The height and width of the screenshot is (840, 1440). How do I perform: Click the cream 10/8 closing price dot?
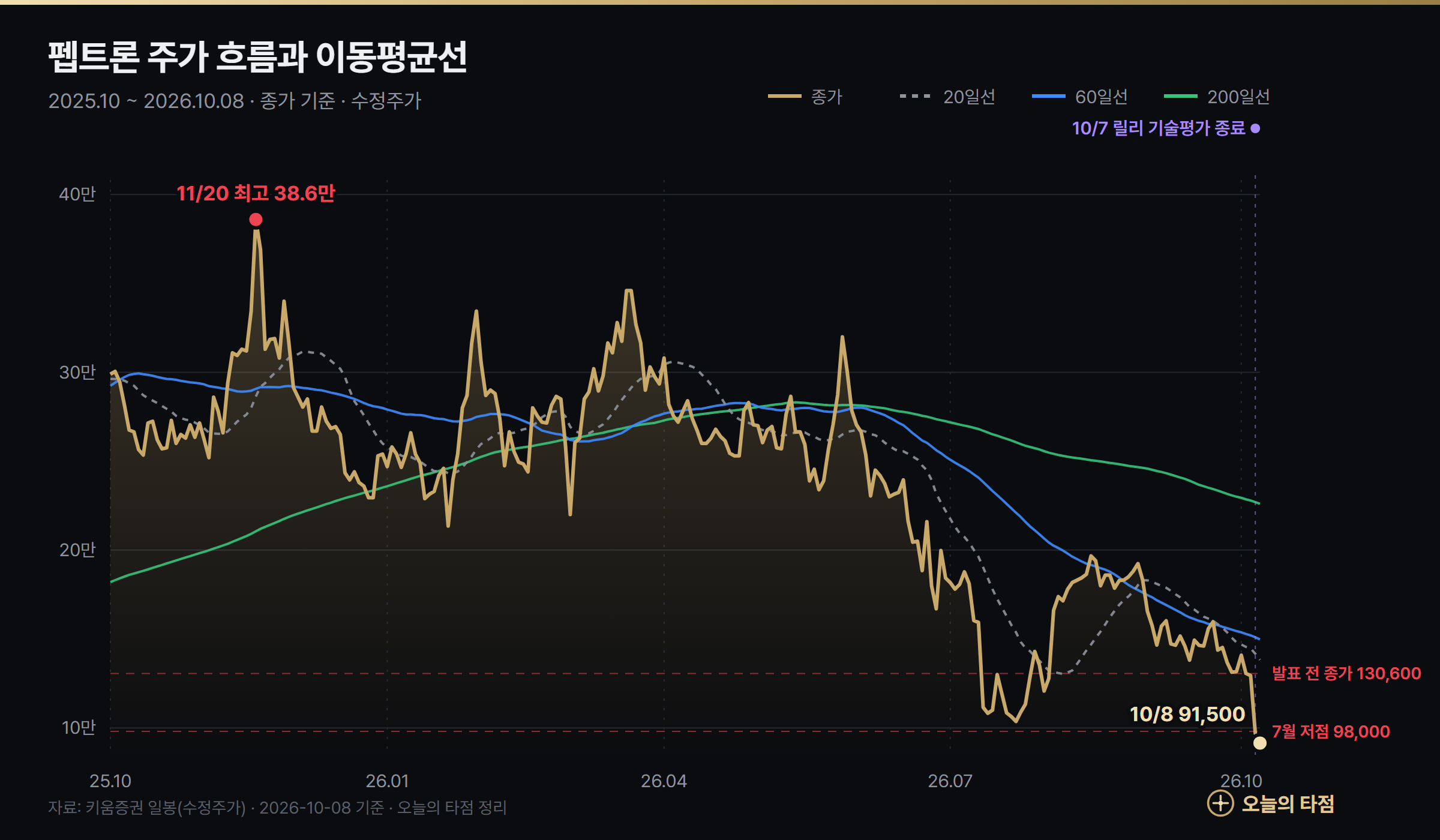1260,743
